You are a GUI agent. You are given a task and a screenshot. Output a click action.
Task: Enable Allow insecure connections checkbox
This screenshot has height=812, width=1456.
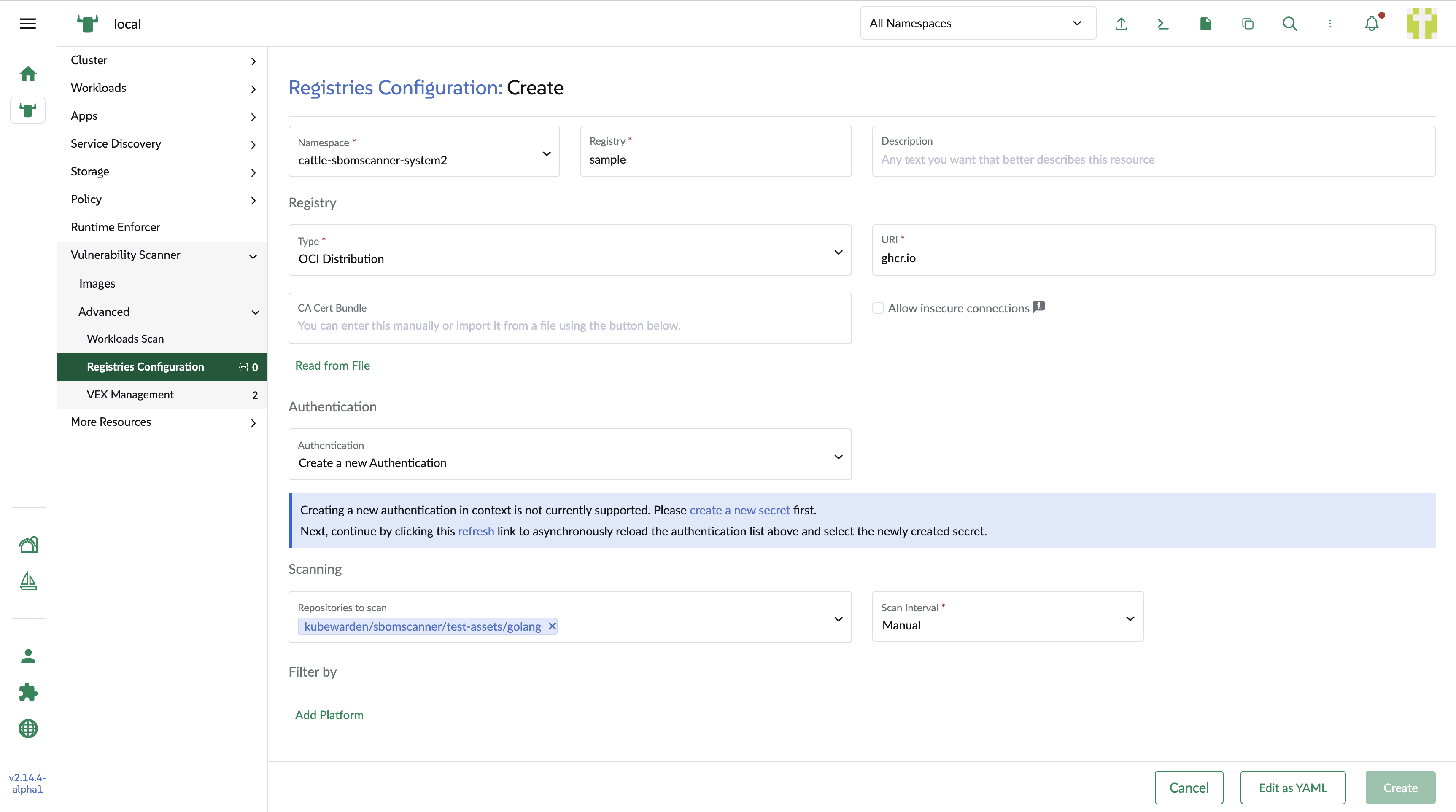click(x=878, y=308)
